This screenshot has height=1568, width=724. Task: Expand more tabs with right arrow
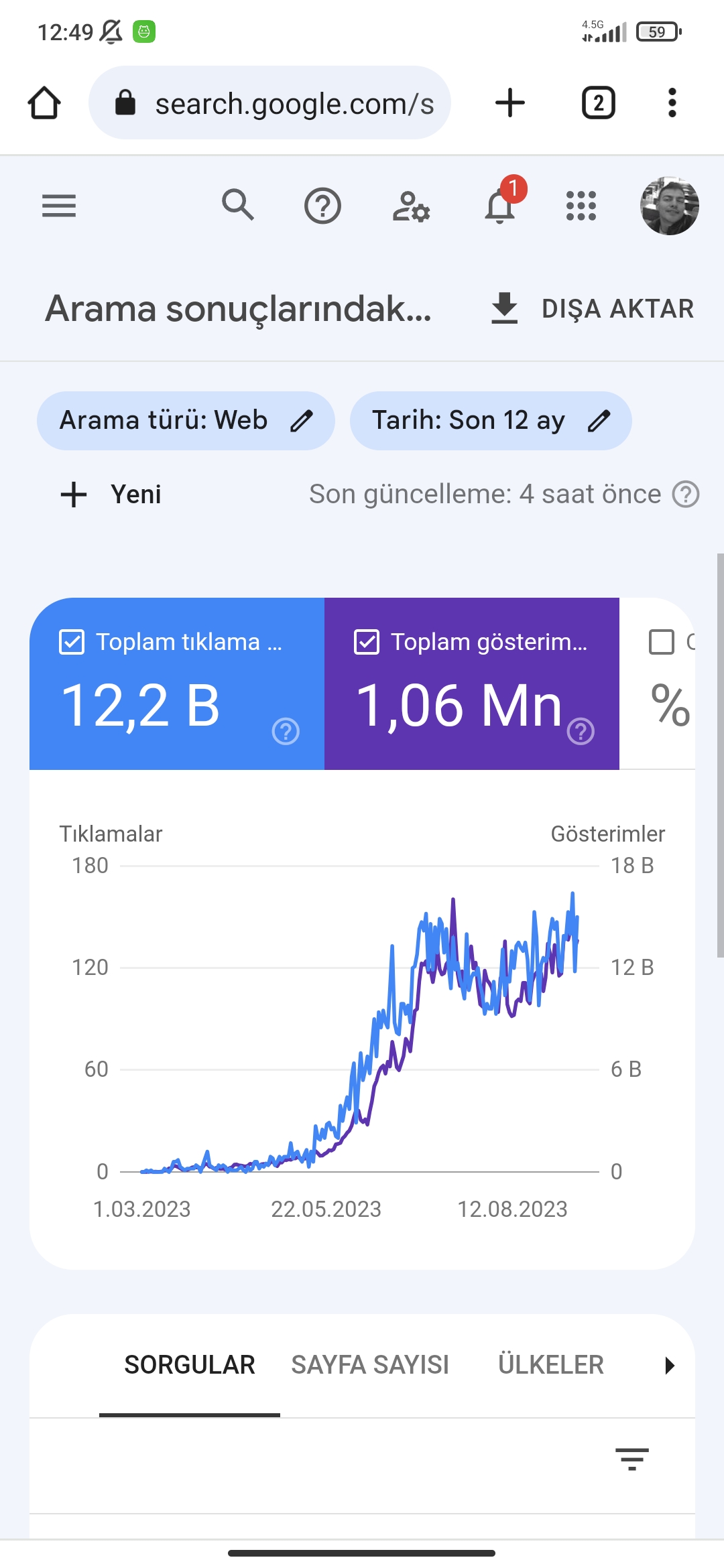point(669,1366)
